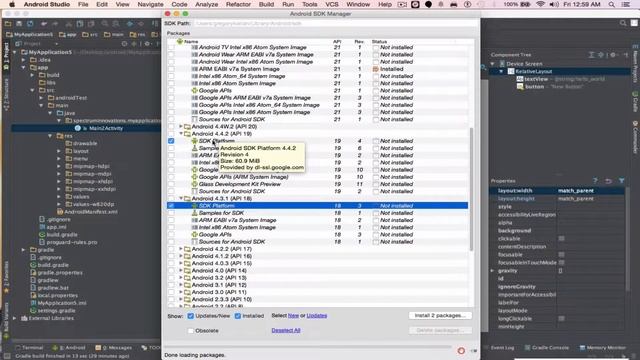This screenshot has width=640, height=360.
Task: Click the AndroidManifest.xml file icon
Action: (60, 212)
